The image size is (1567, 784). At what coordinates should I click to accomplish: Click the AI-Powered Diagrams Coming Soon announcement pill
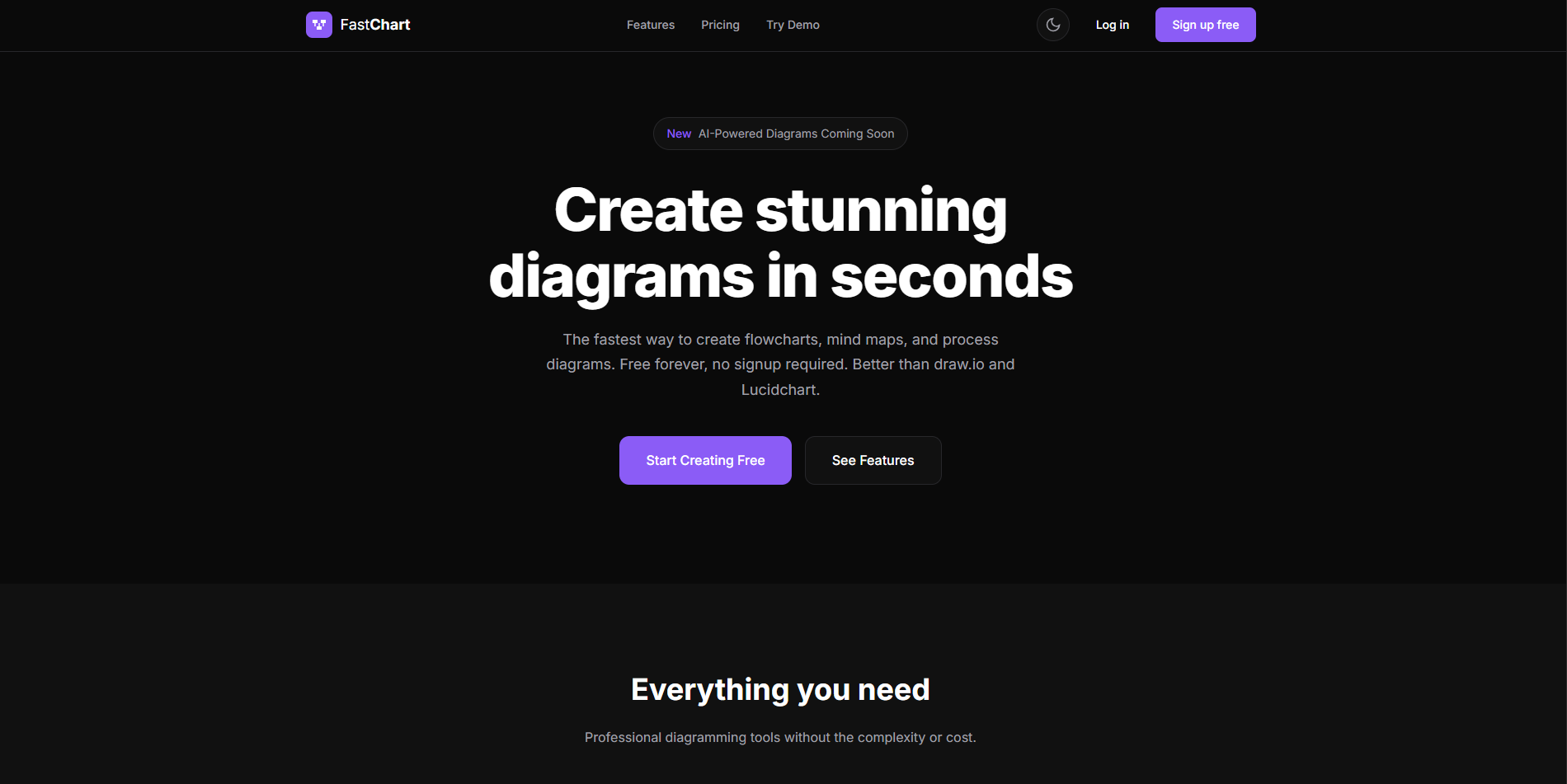tap(779, 133)
